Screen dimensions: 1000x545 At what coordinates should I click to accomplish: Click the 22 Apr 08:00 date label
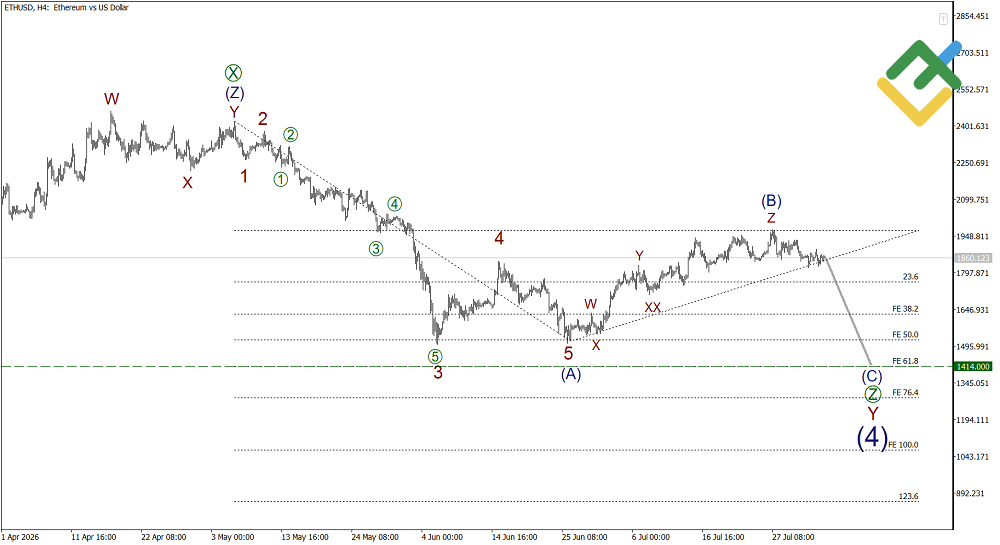(x=164, y=537)
